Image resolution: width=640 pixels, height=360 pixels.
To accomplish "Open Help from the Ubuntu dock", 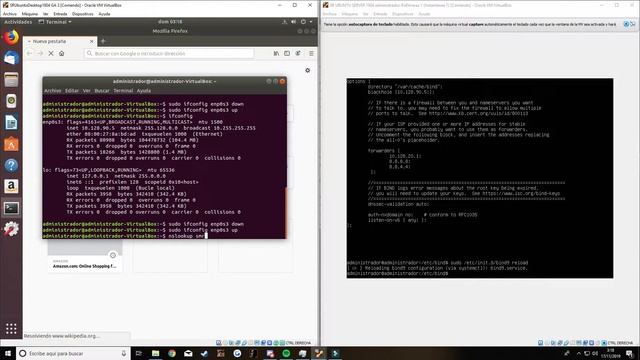I will click(11, 165).
